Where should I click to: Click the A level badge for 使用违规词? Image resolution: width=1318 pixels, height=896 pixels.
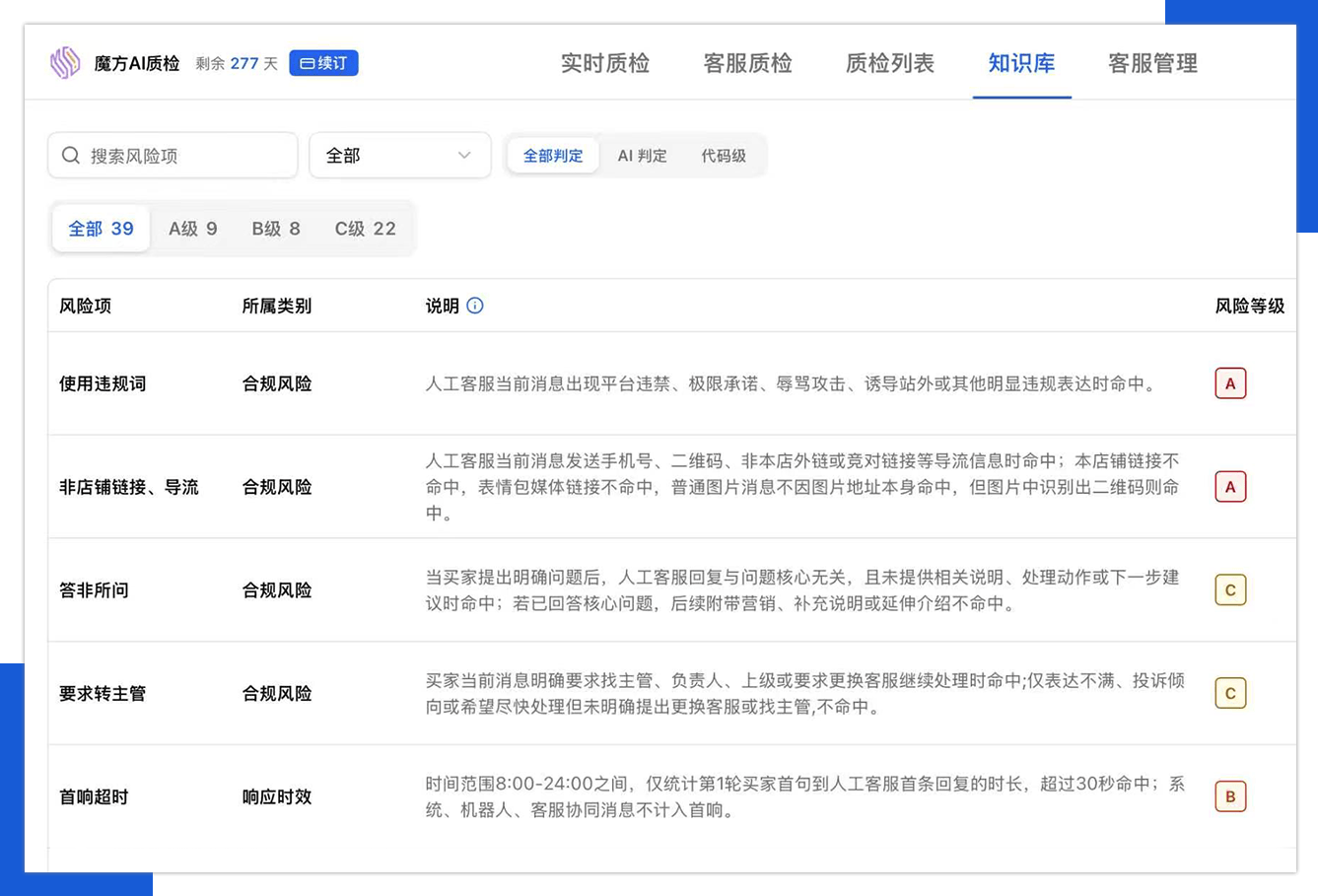pyautogui.click(x=1230, y=383)
